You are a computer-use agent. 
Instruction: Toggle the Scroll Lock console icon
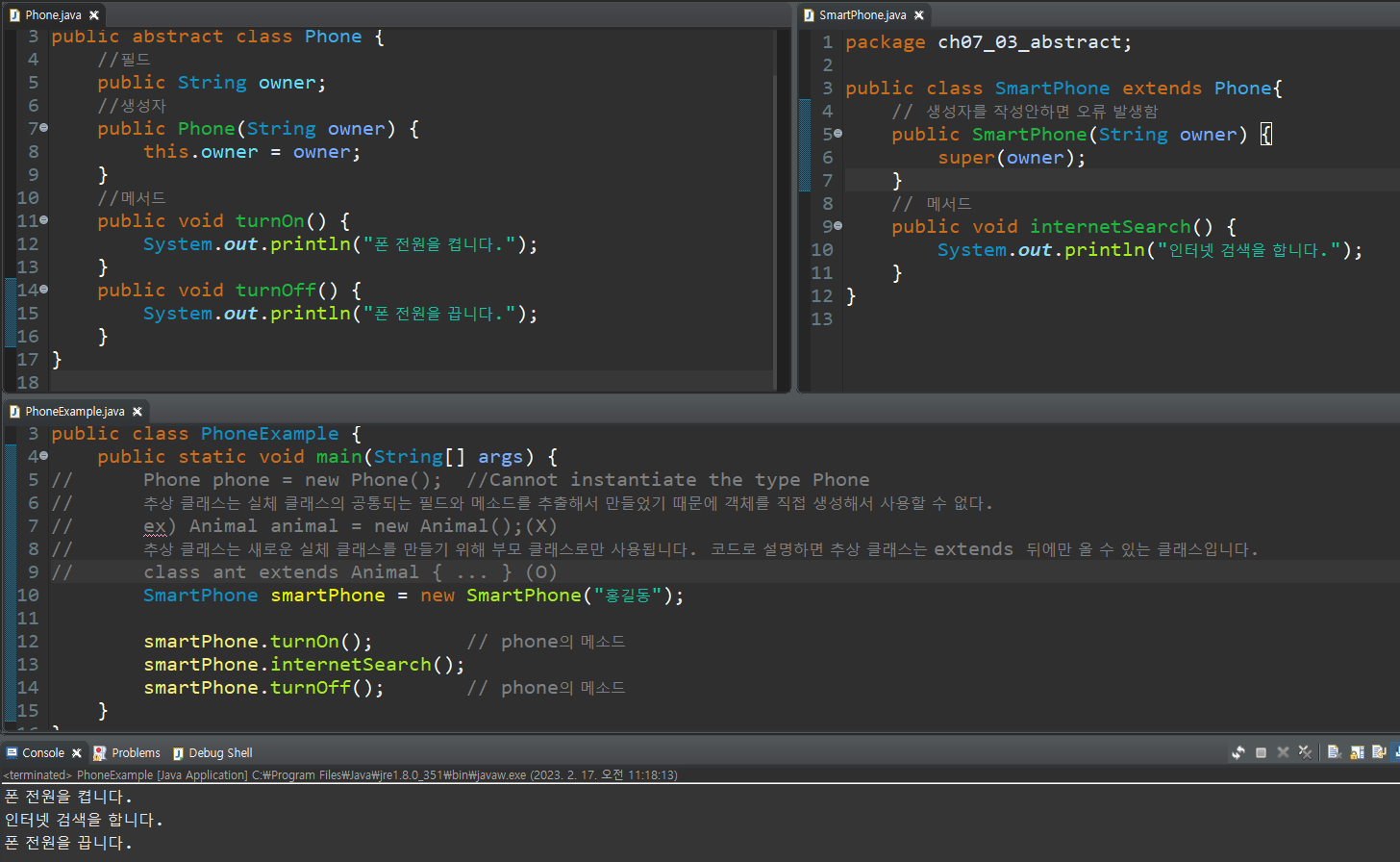[x=1357, y=752]
